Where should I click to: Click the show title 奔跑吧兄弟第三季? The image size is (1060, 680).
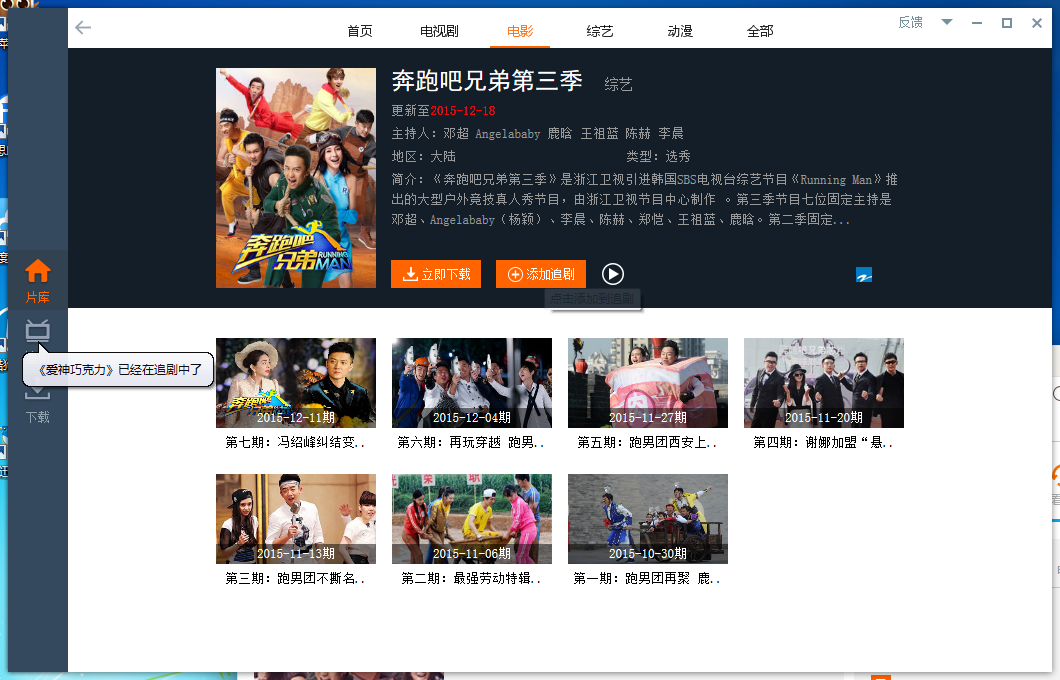pyautogui.click(x=487, y=81)
